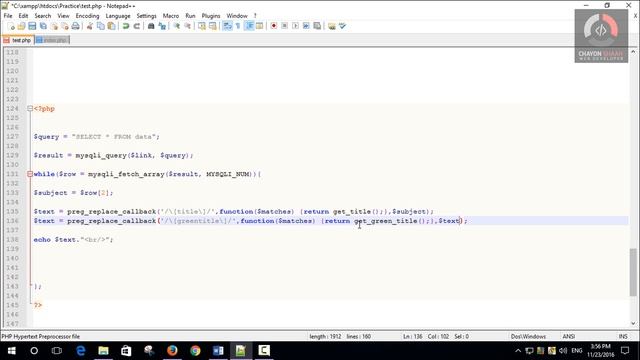The width and height of the screenshot is (640, 360).
Task: Click the Zoom Out toolbar icon
Action: coord(187,26)
